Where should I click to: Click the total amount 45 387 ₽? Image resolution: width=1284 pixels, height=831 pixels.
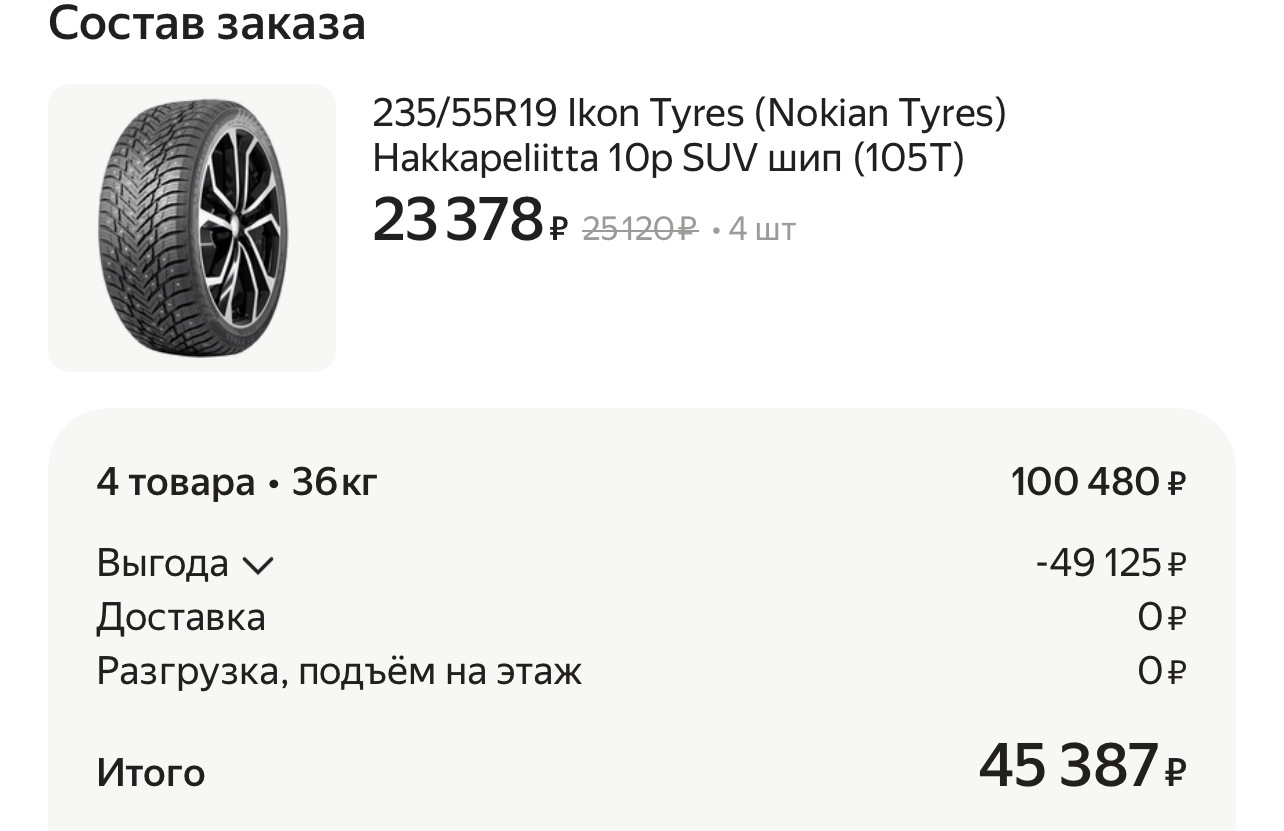[x=1070, y=766]
